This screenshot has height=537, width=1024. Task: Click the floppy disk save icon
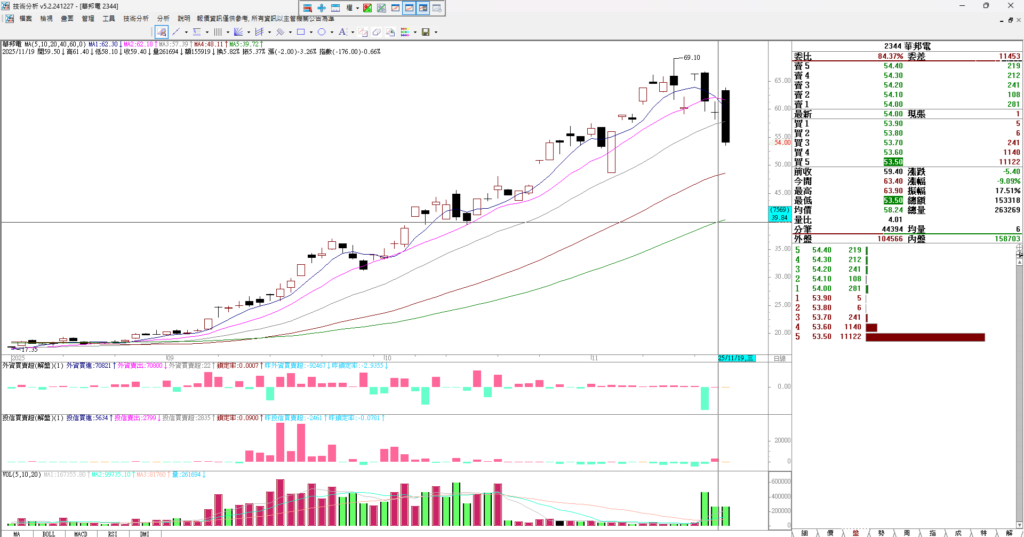coord(425,32)
